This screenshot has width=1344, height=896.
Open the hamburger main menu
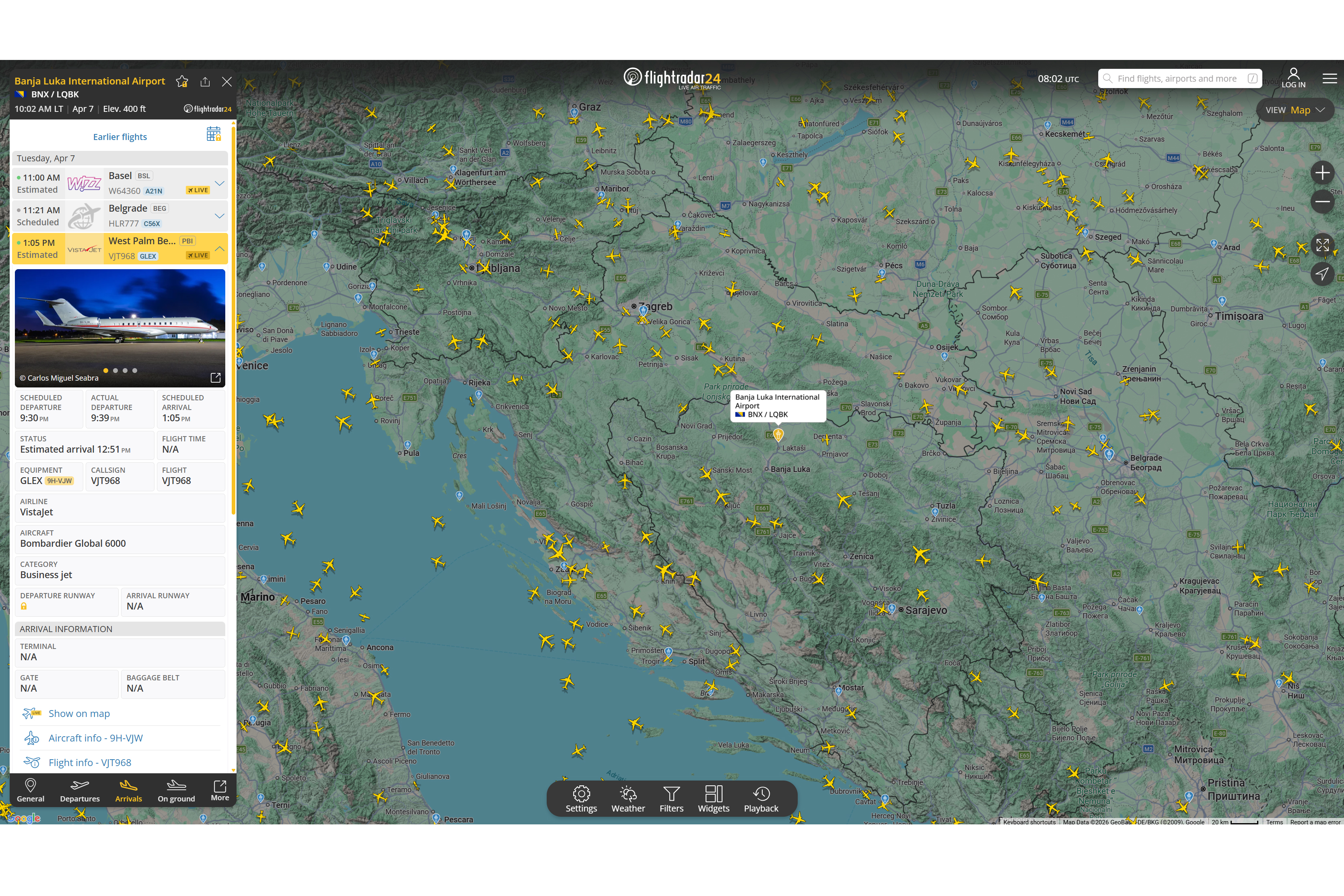(x=1330, y=78)
